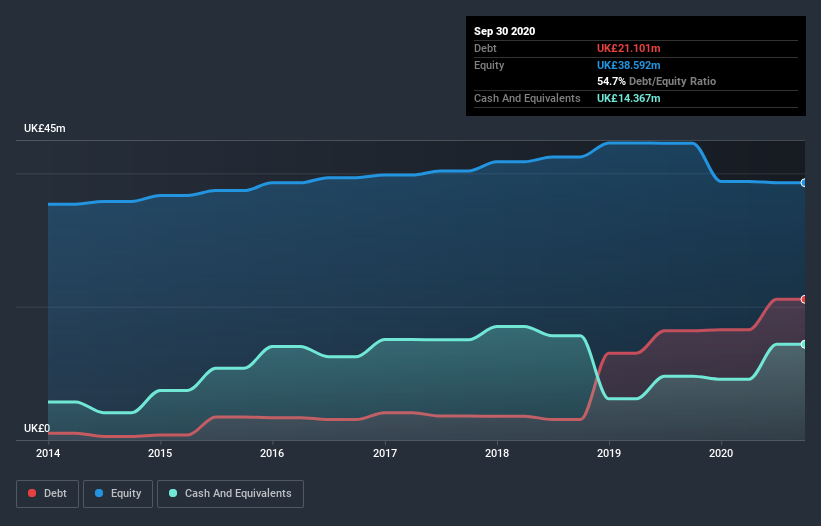
Task: Click the 2020 axis label
Action: [721, 453]
